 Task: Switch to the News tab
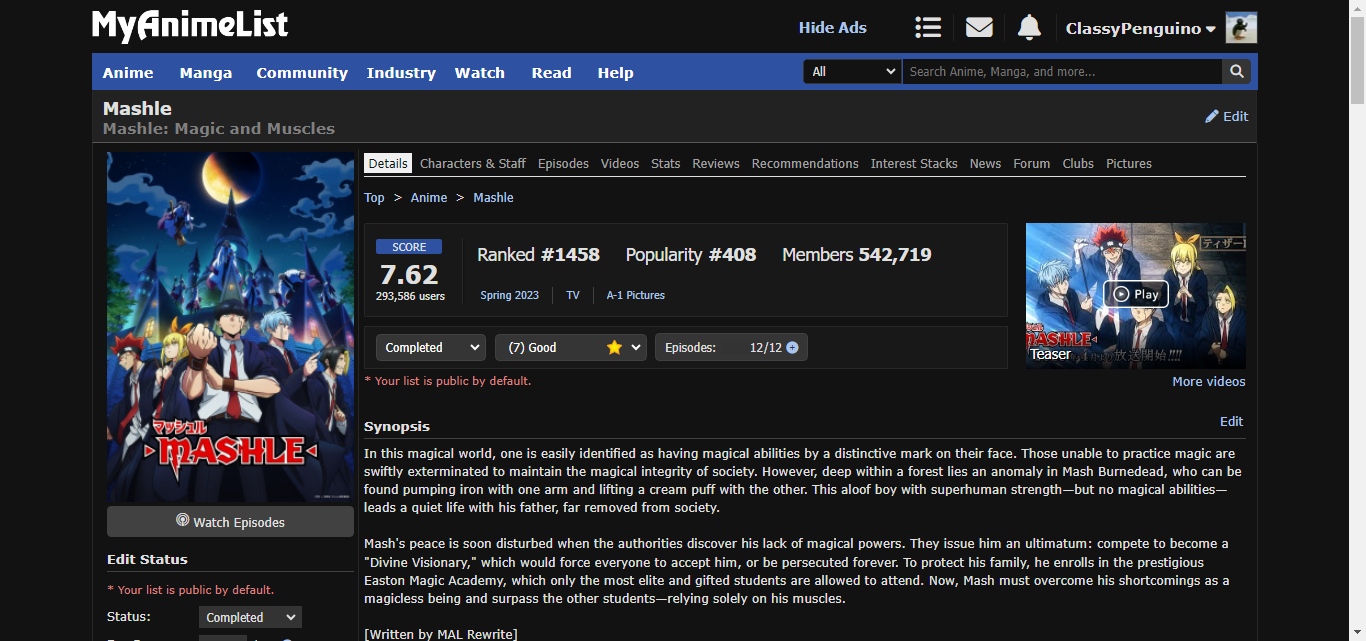[985, 163]
